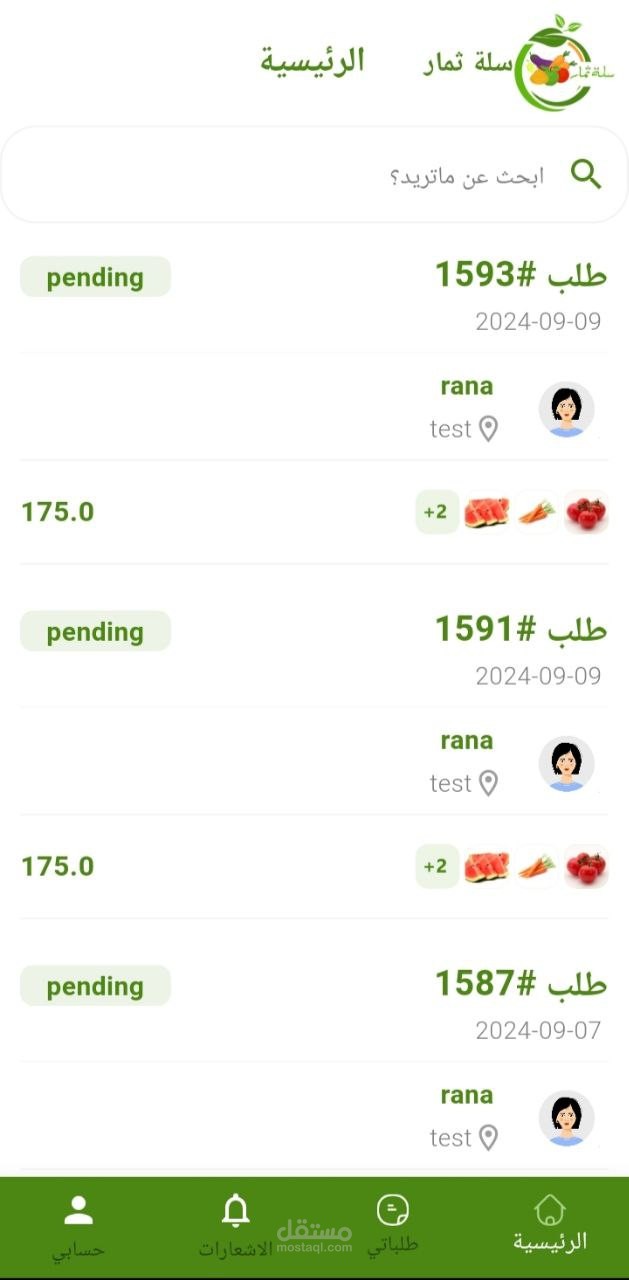This screenshot has height=1280, width=629.
Task: Tap rana's avatar in order 1593
Action: (x=567, y=409)
